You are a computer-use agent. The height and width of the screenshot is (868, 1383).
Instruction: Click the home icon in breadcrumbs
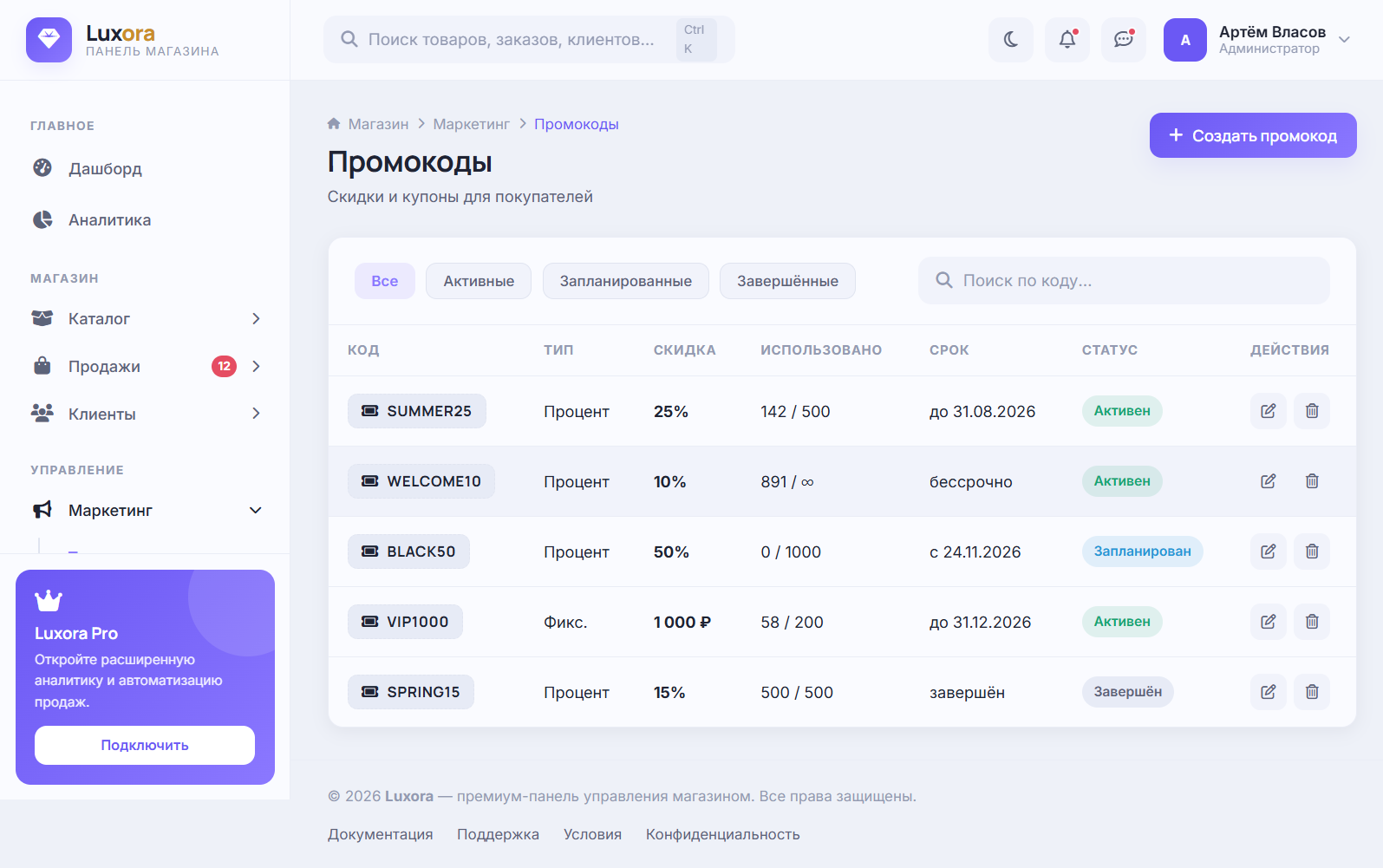(x=334, y=124)
